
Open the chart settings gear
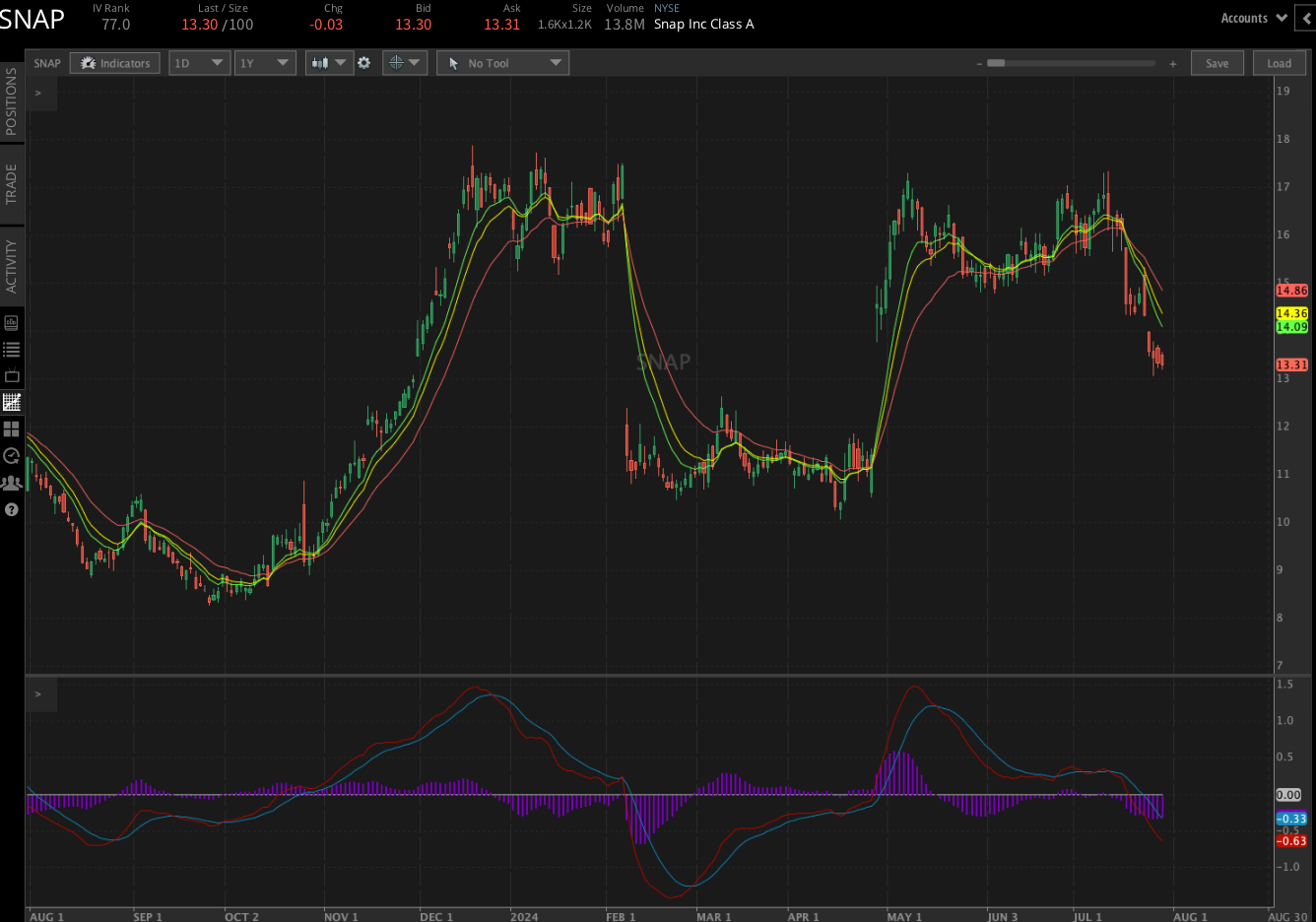(x=363, y=63)
